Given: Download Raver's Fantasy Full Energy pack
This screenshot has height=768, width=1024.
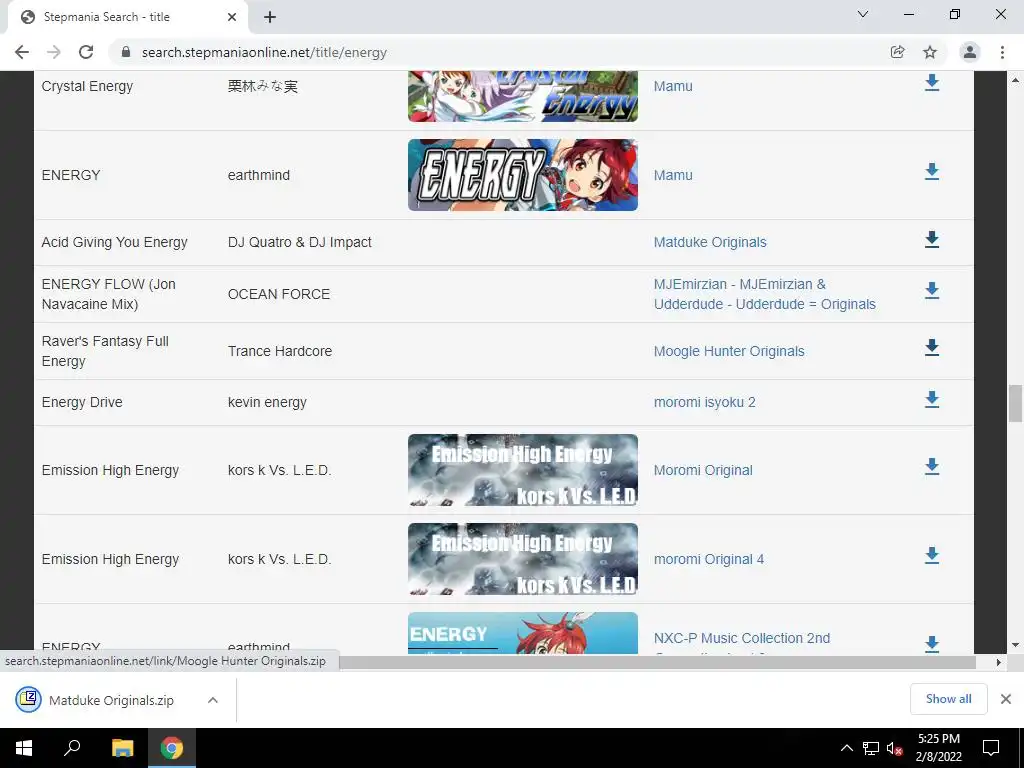Looking at the screenshot, I should (932, 347).
